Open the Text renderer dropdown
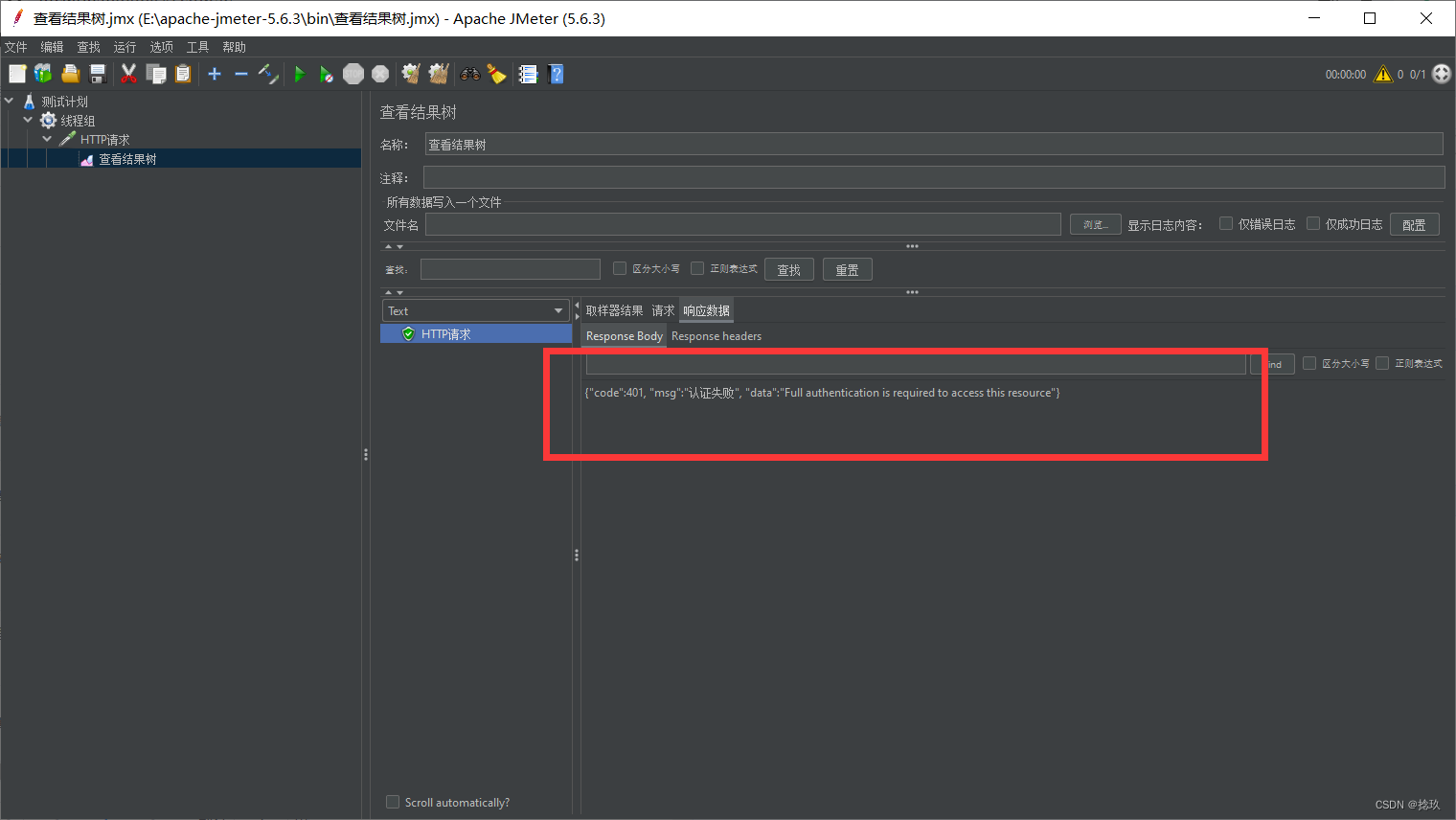The width and height of the screenshot is (1456, 820). [x=476, y=310]
